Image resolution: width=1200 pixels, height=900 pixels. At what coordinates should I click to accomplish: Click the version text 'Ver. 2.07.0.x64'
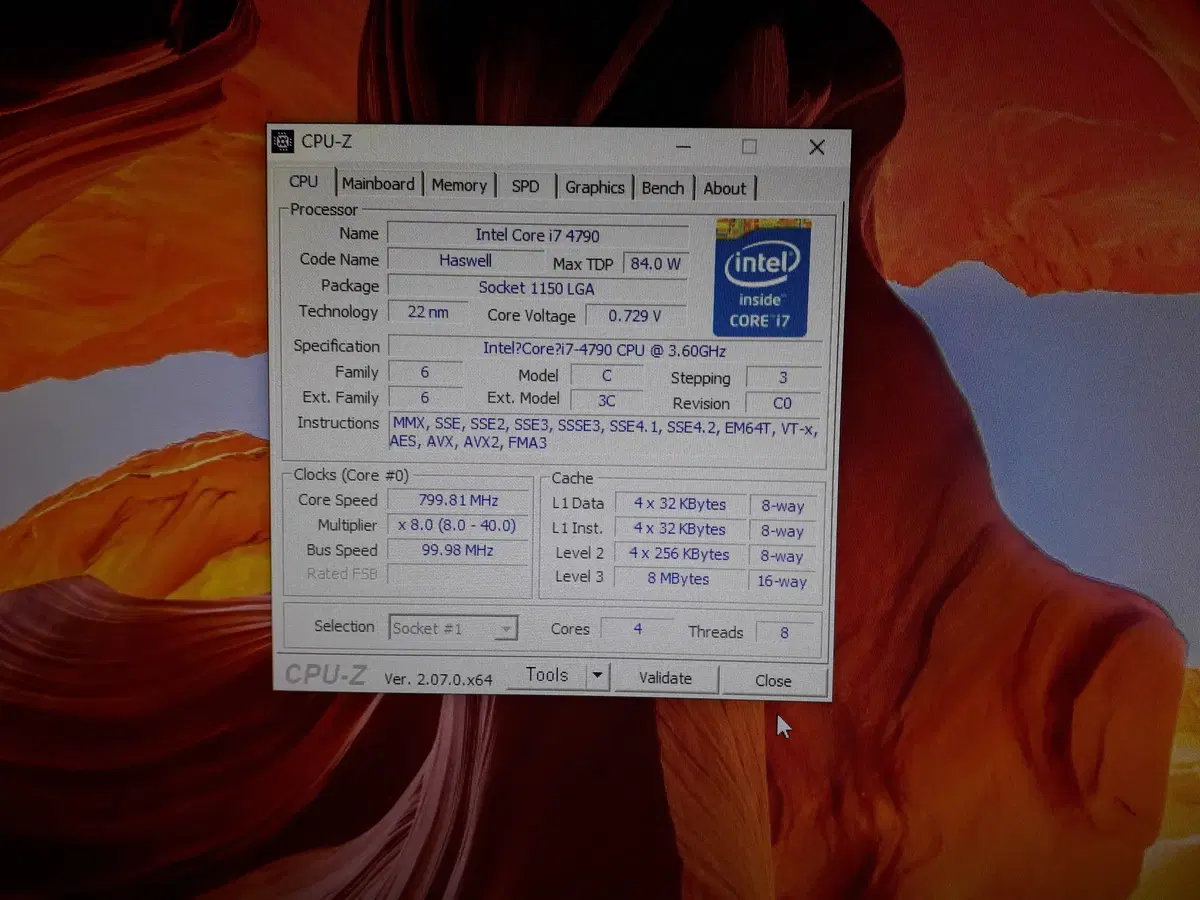438,679
